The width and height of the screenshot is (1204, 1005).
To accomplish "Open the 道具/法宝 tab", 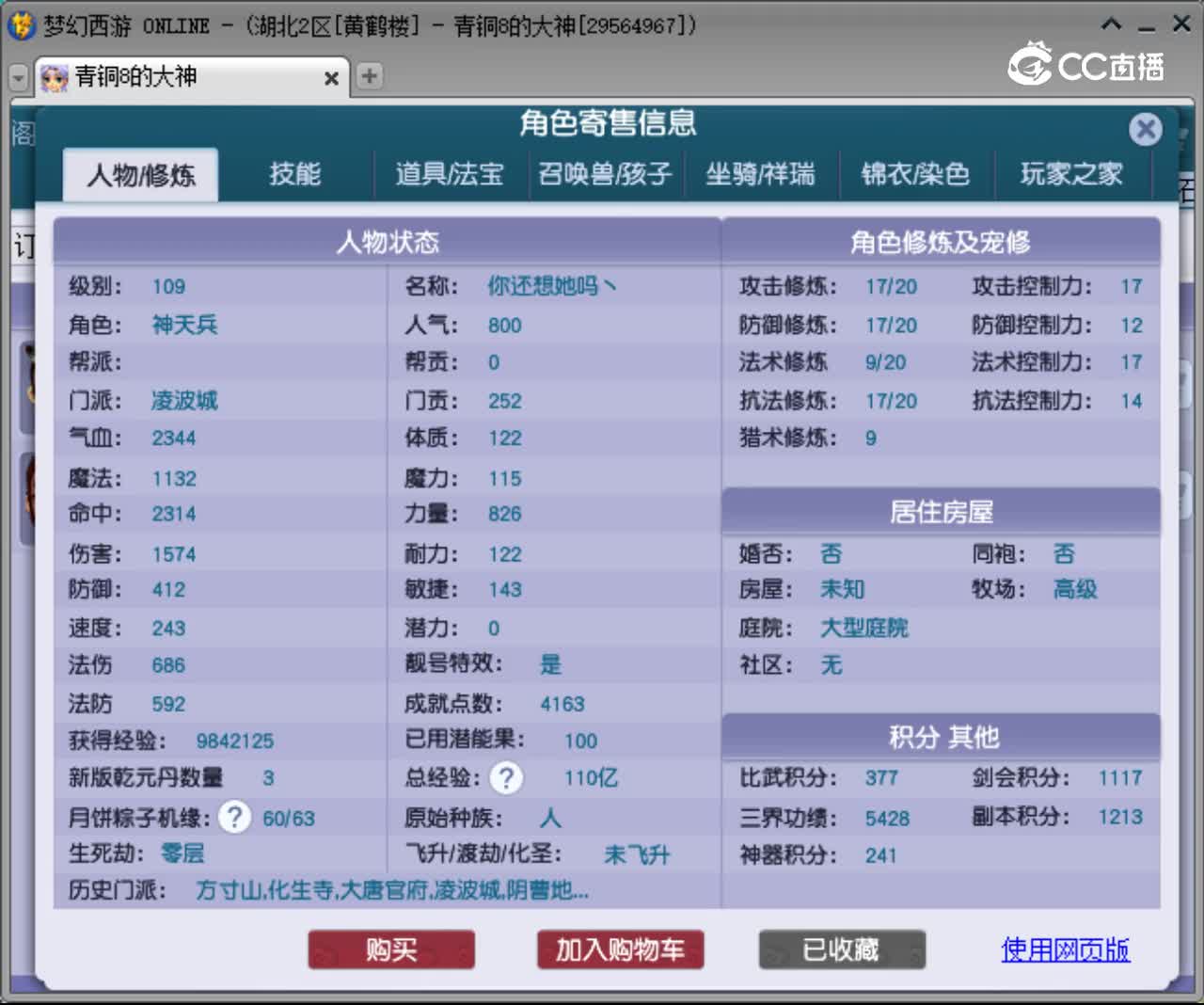I will 450,174.
